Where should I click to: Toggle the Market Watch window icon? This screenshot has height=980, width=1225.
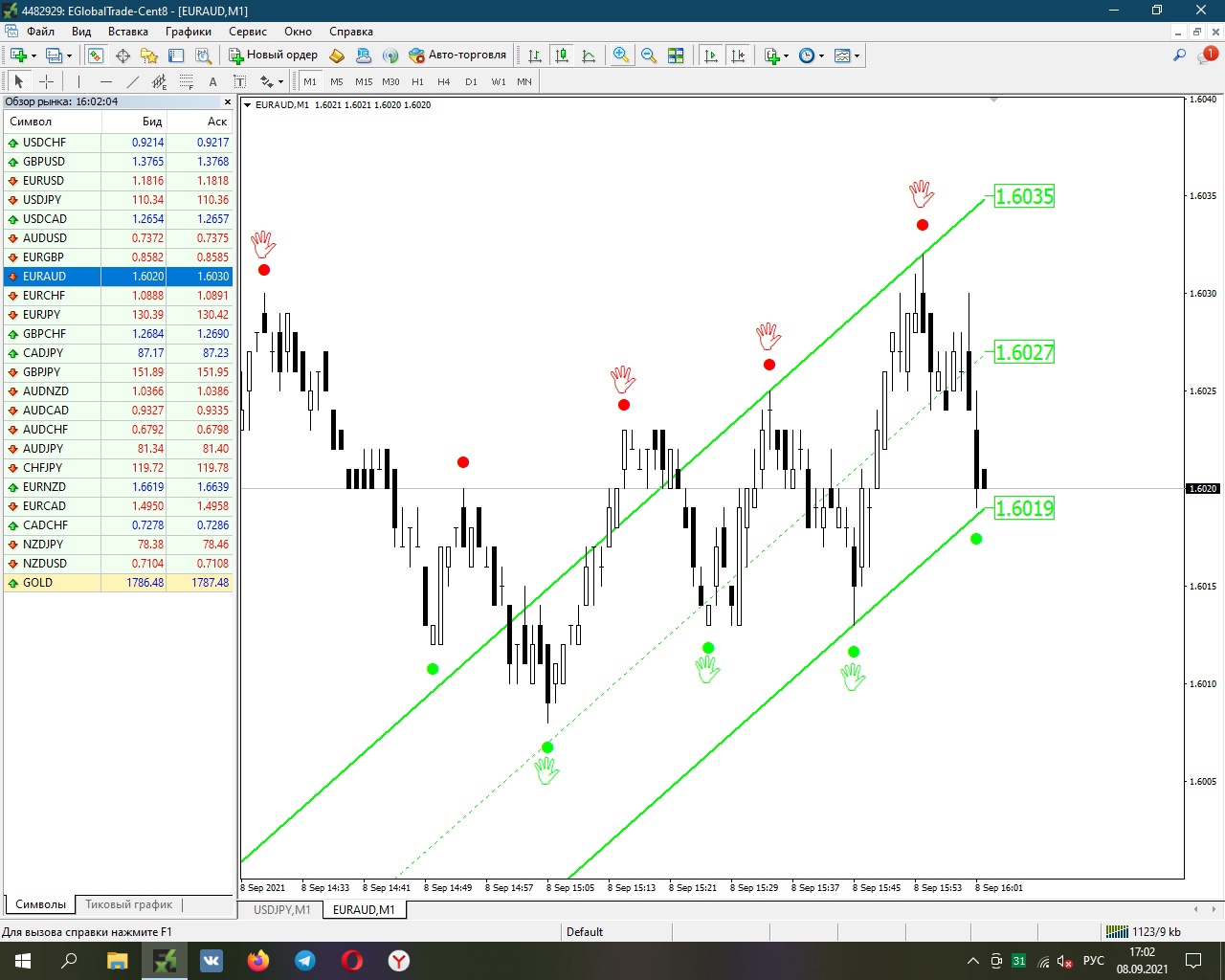(96, 56)
